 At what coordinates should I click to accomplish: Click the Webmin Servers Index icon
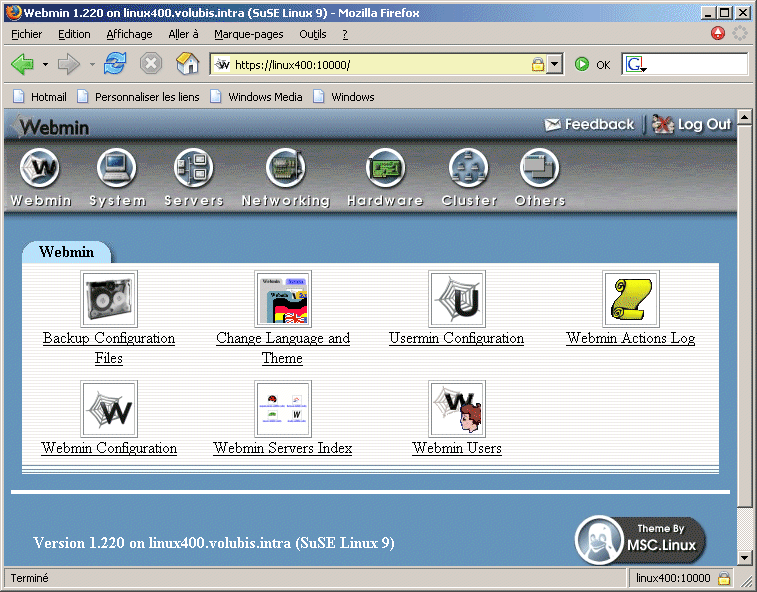point(283,409)
